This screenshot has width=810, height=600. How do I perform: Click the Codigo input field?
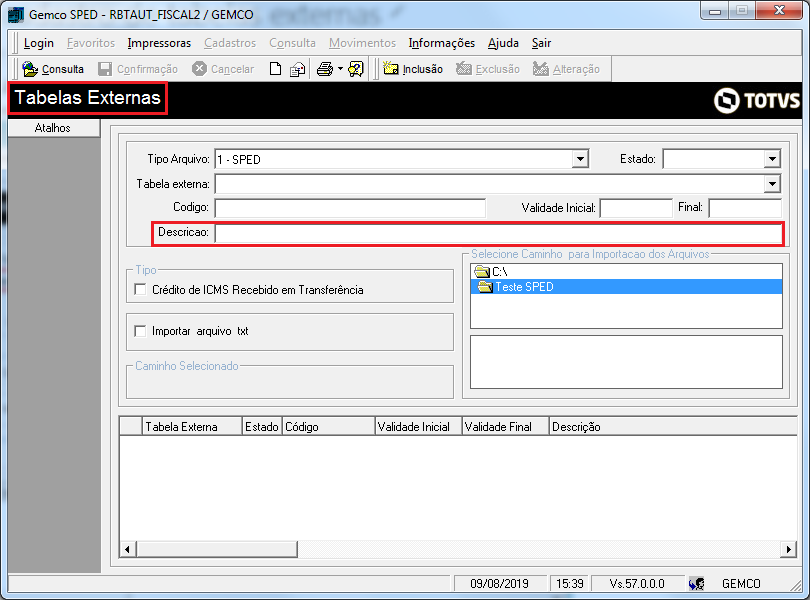click(x=350, y=208)
